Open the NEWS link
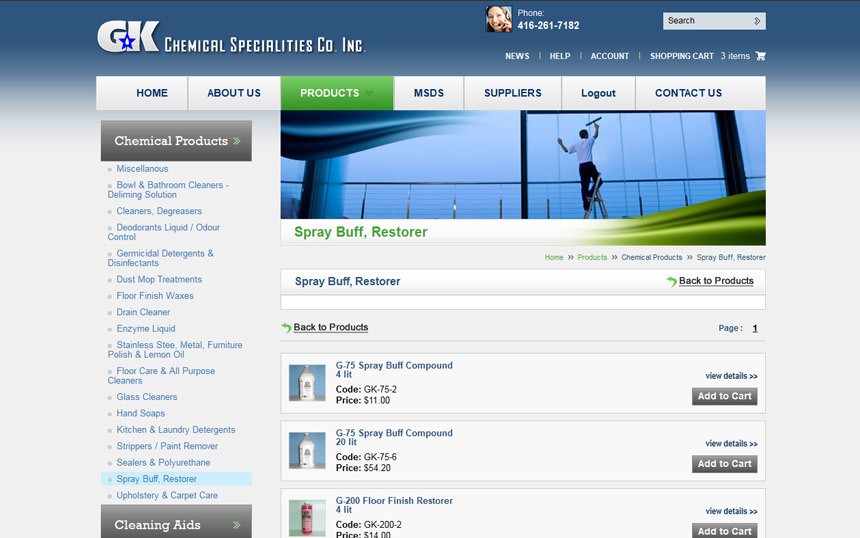 pos(517,56)
